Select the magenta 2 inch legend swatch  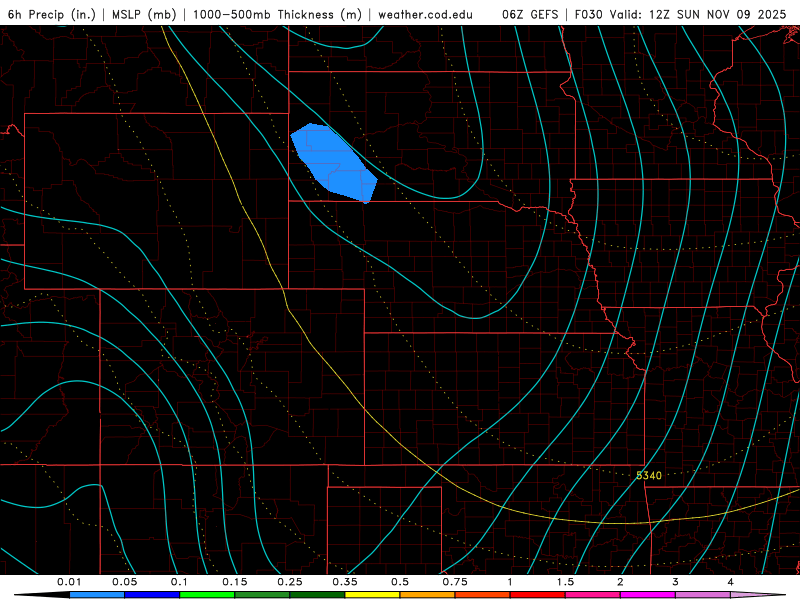coord(648,595)
